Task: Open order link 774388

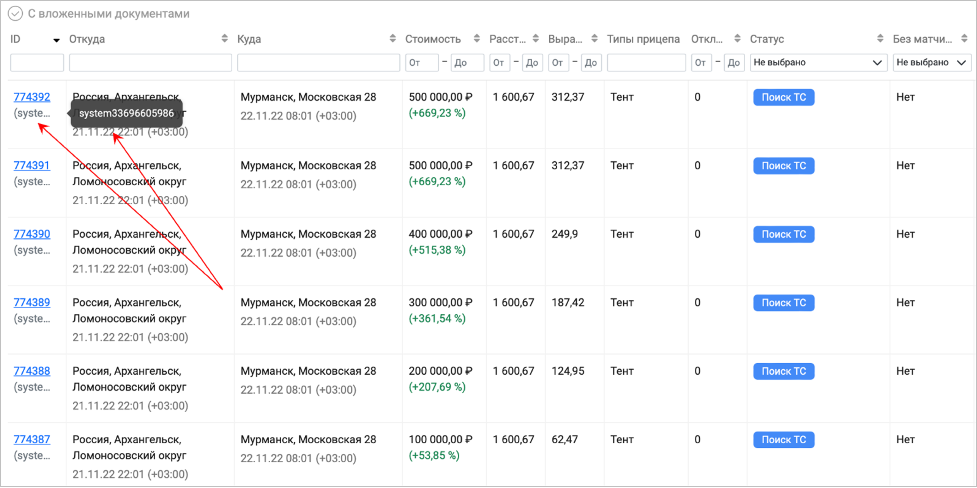Action: [x=32, y=371]
